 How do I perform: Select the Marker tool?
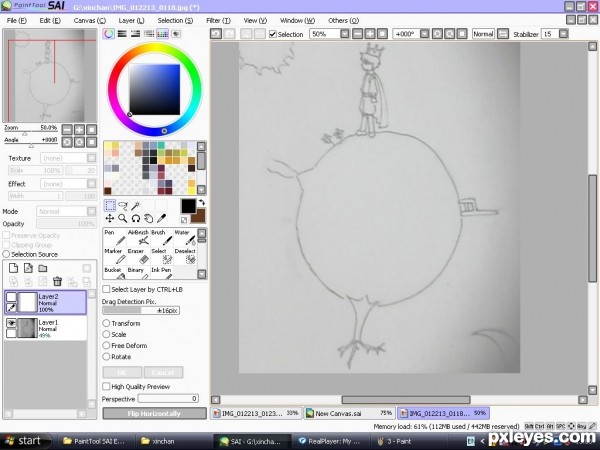[115, 256]
